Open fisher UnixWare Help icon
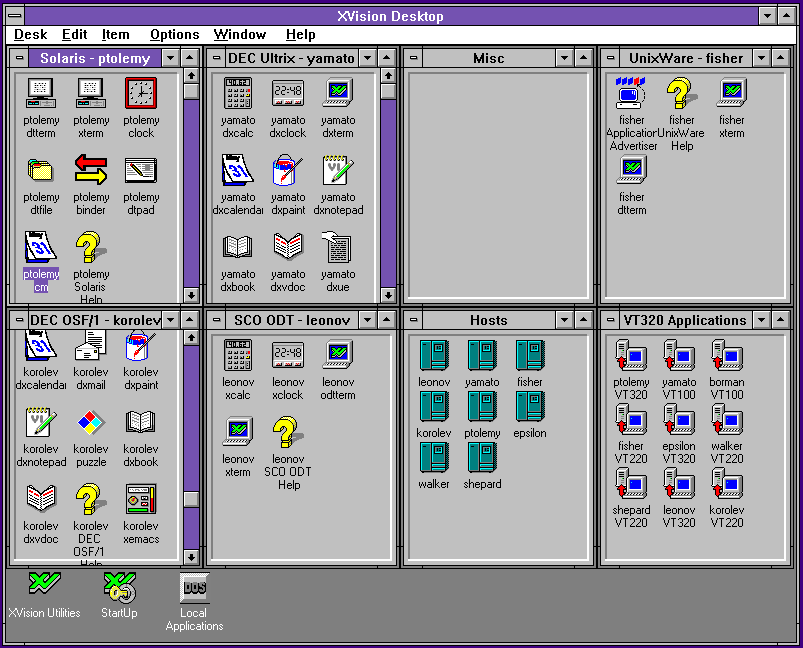The height and width of the screenshot is (648, 803). pyautogui.click(x=681, y=93)
